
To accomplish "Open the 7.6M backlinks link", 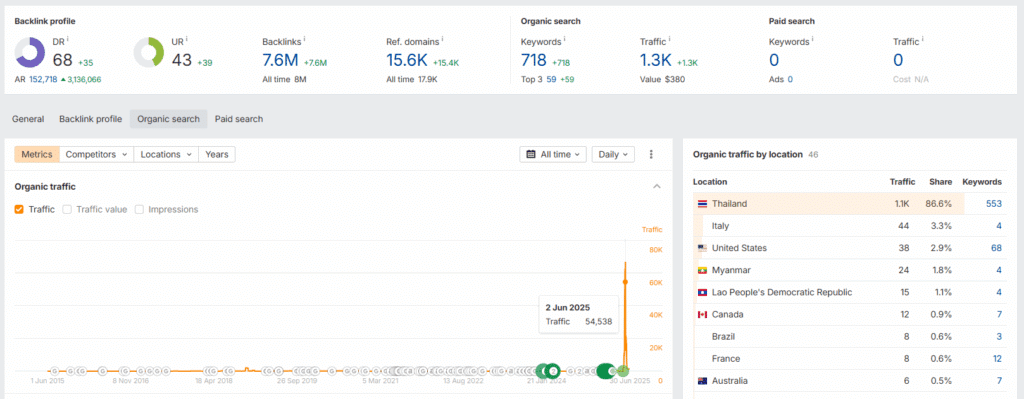I will tap(280, 61).
